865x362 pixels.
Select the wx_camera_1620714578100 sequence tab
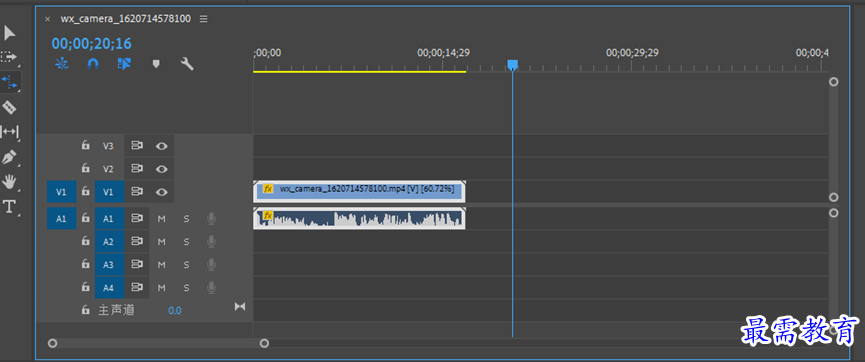pyautogui.click(x=126, y=19)
